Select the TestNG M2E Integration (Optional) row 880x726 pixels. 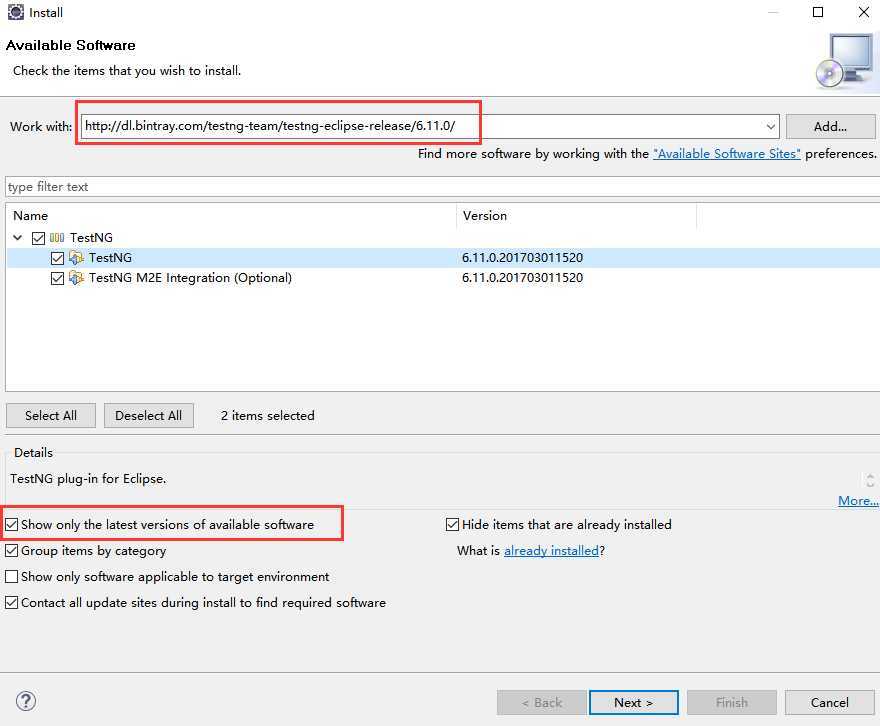tap(443, 278)
